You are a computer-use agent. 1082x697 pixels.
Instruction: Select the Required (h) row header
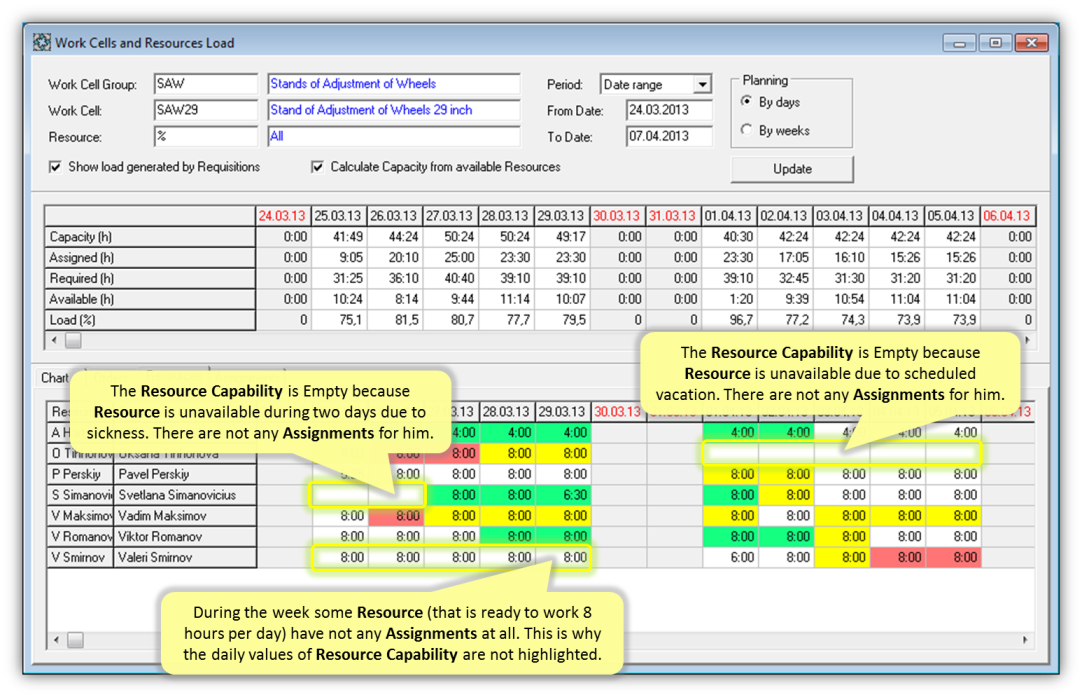pyautogui.click(x=150, y=278)
